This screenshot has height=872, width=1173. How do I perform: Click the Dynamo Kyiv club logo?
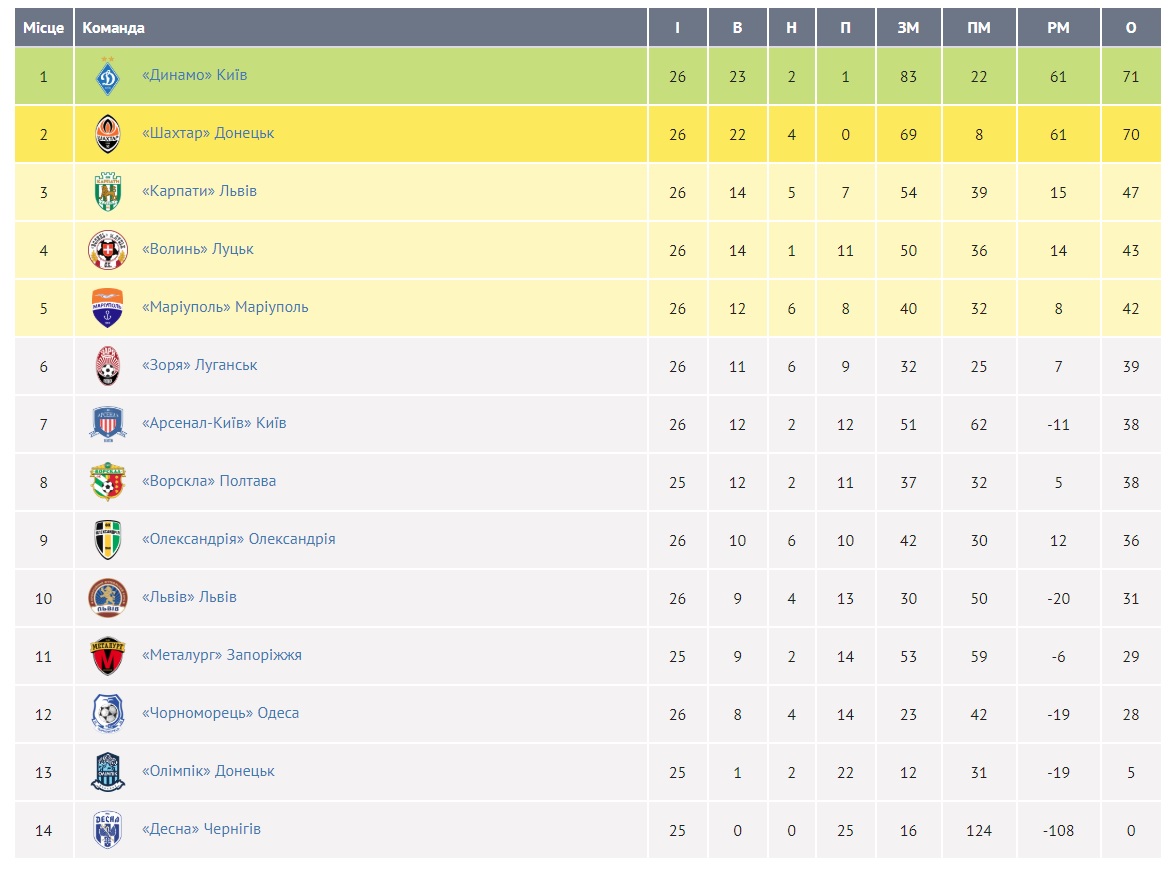click(x=108, y=77)
